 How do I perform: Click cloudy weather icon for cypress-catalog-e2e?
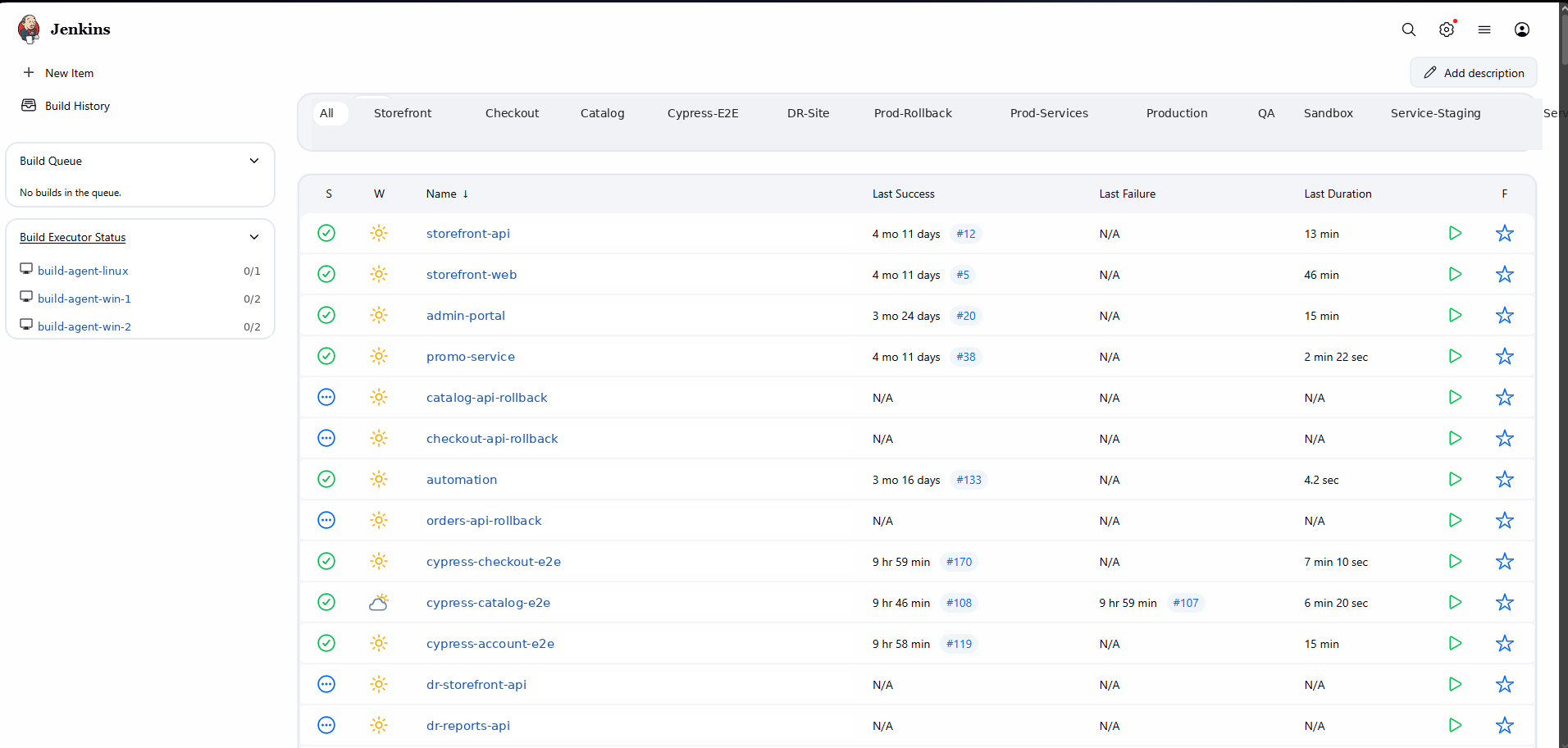(x=379, y=603)
